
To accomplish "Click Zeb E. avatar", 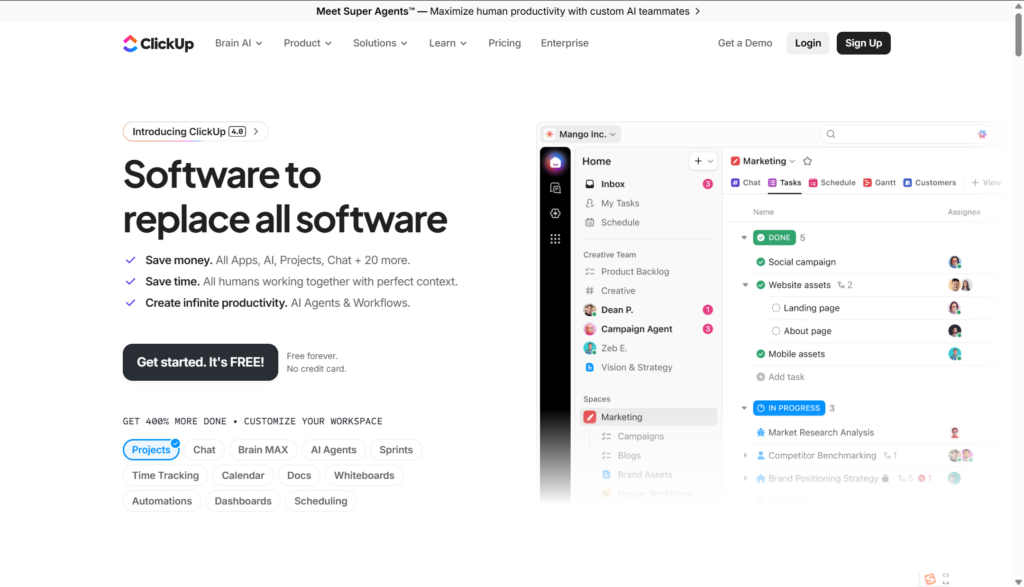I will pyautogui.click(x=590, y=348).
